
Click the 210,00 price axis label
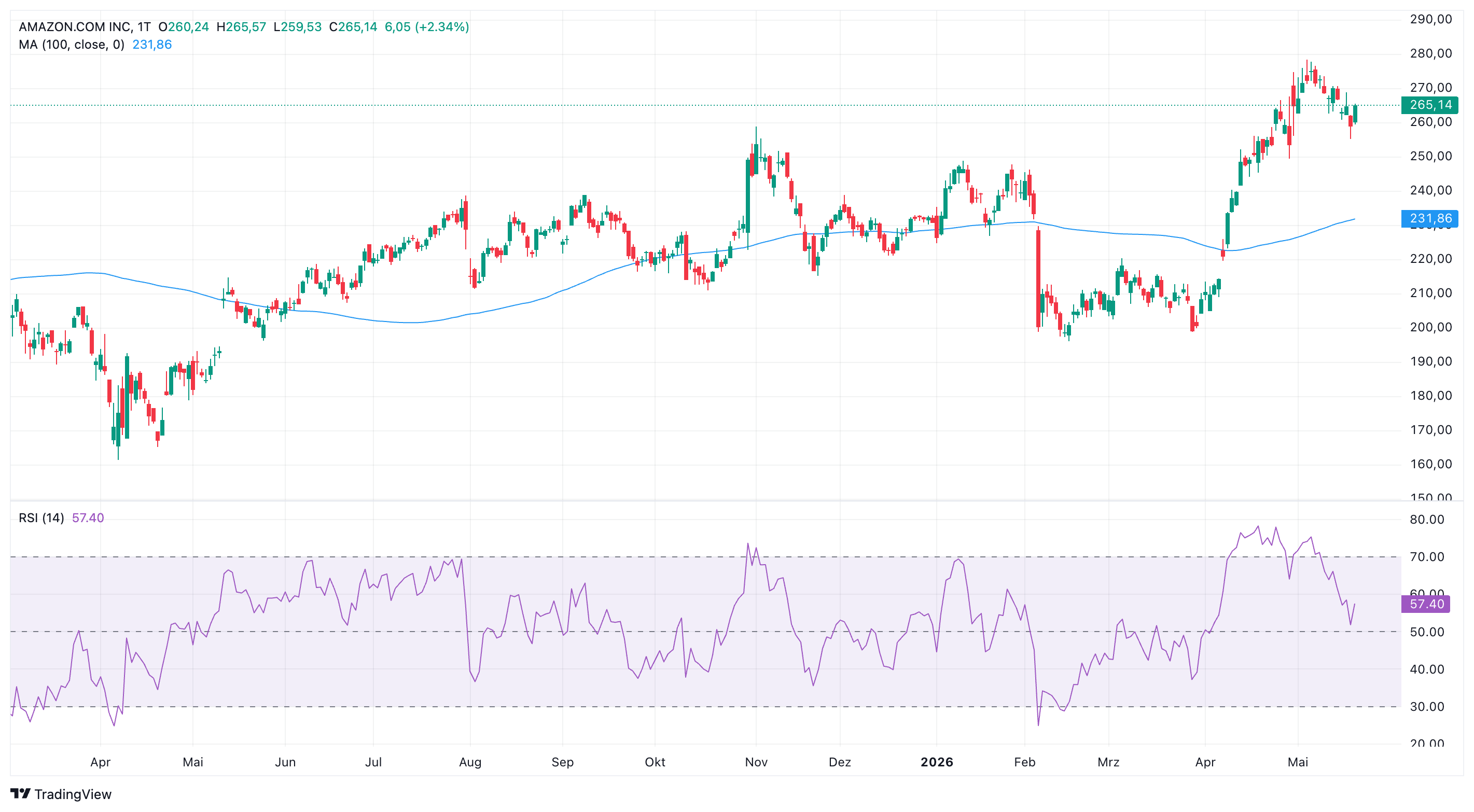click(x=1430, y=293)
